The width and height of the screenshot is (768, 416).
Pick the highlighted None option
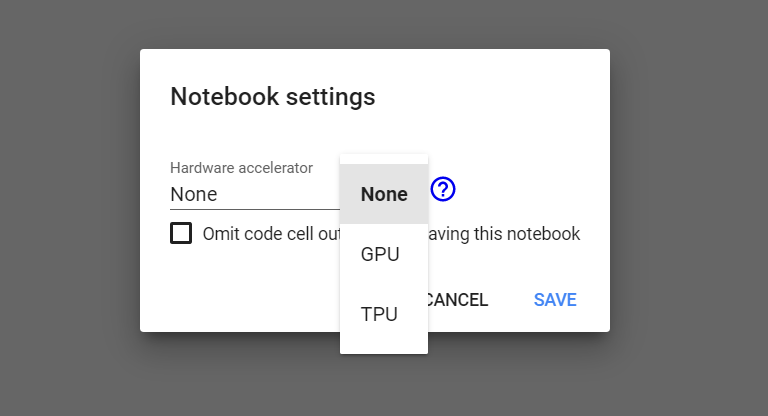384,194
